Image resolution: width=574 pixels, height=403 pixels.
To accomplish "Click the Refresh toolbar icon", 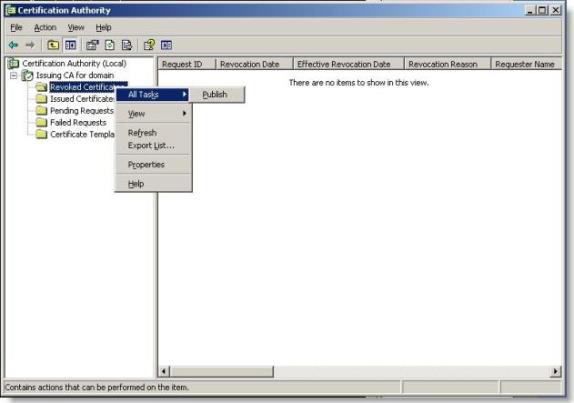I will click(109, 45).
